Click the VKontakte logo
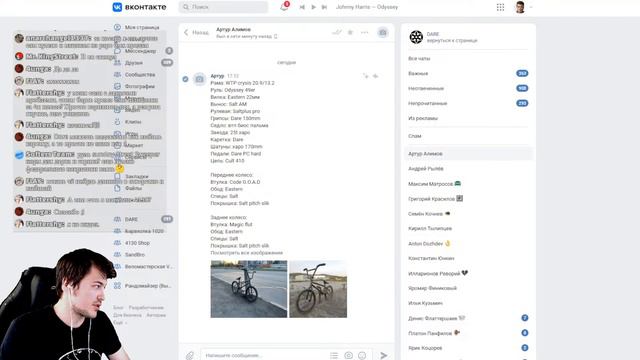The width and height of the screenshot is (640, 360). point(139,7)
